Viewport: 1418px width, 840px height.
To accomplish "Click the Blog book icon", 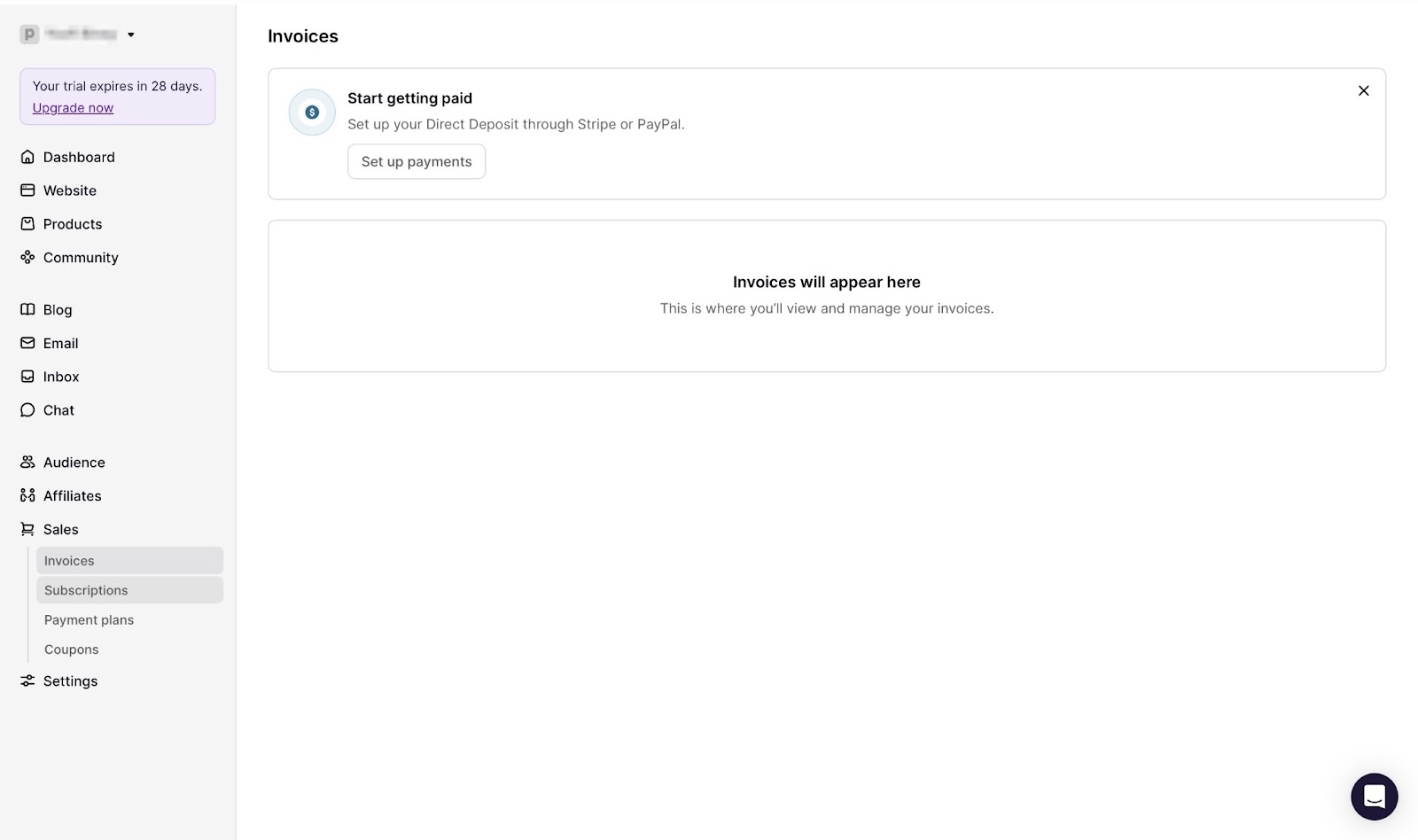I will pyautogui.click(x=27, y=309).
